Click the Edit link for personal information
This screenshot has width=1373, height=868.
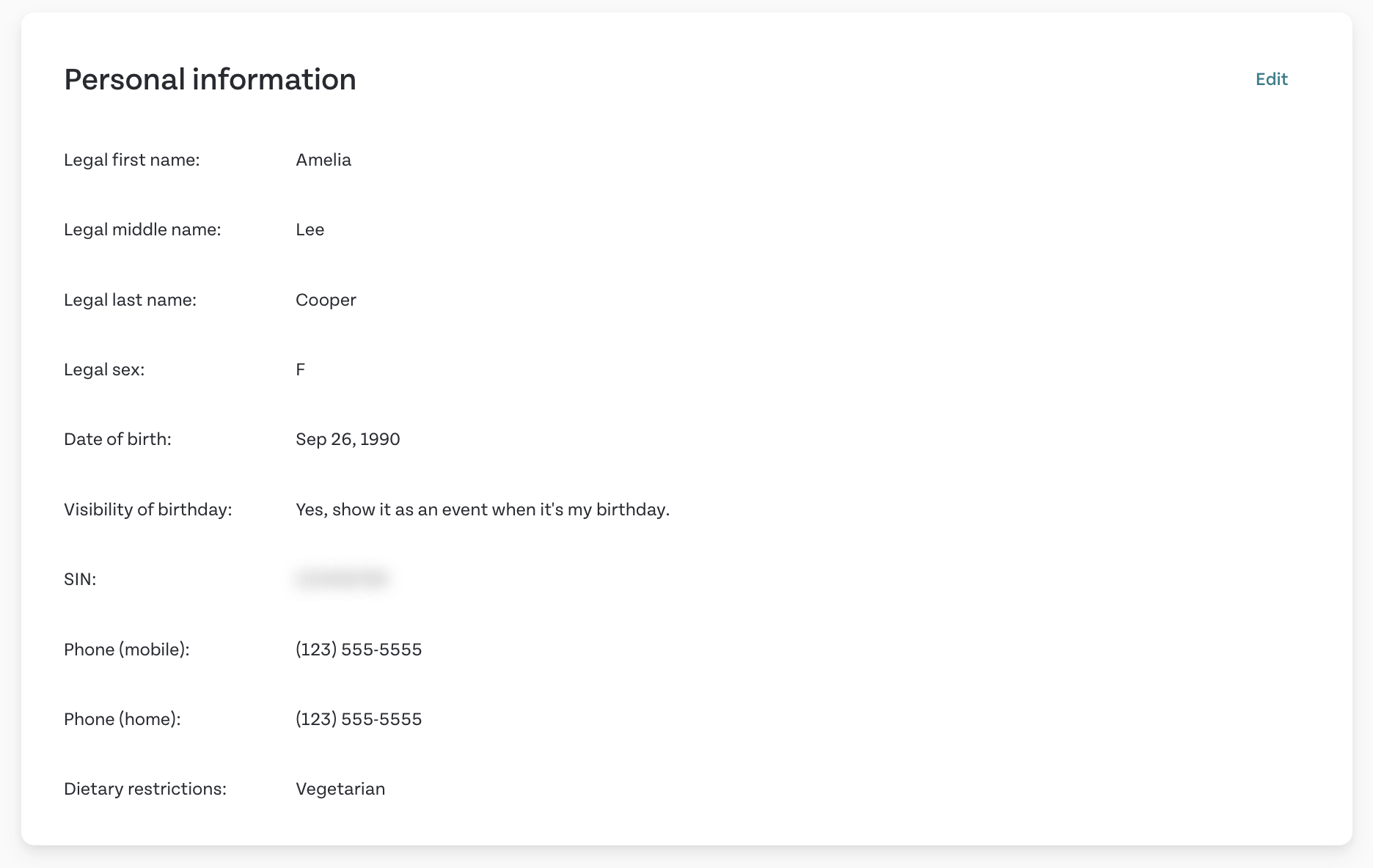(1271, 79)
